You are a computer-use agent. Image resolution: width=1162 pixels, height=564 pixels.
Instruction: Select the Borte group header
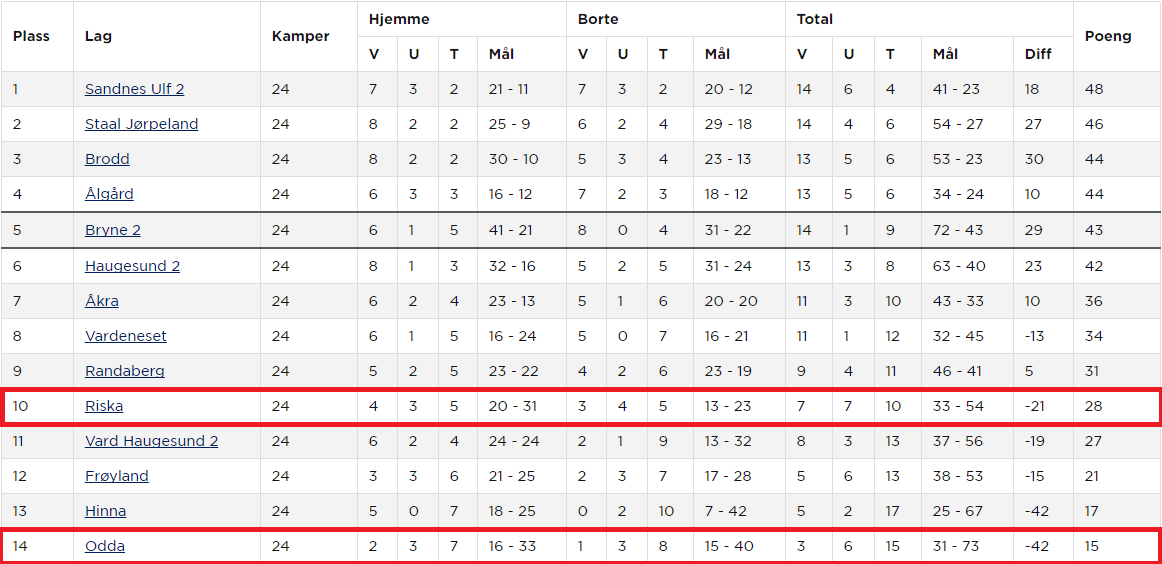[598, 19]
